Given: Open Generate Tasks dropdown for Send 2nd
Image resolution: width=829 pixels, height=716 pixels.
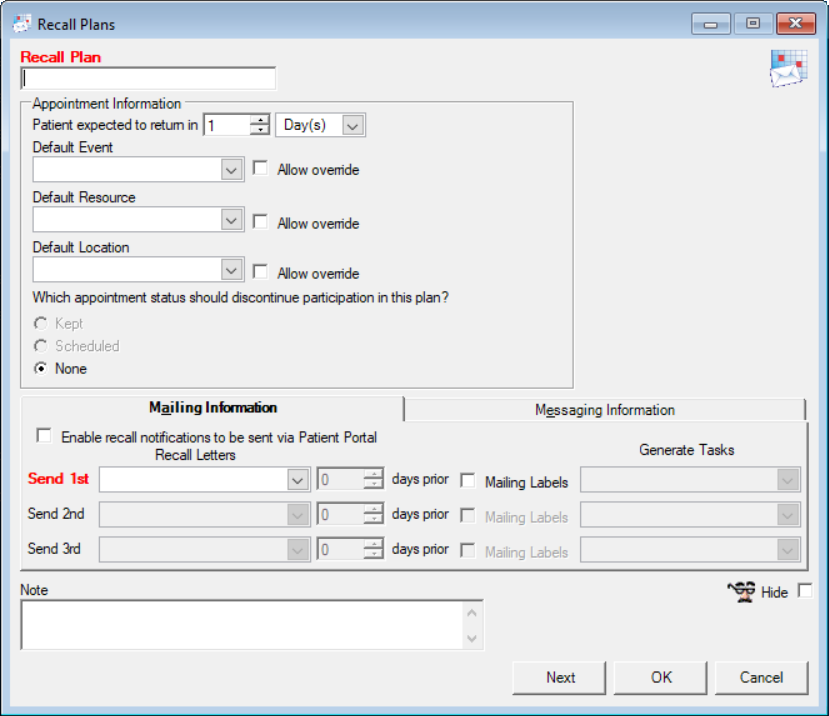Looking at the screenshot, I should coord(788,515).
